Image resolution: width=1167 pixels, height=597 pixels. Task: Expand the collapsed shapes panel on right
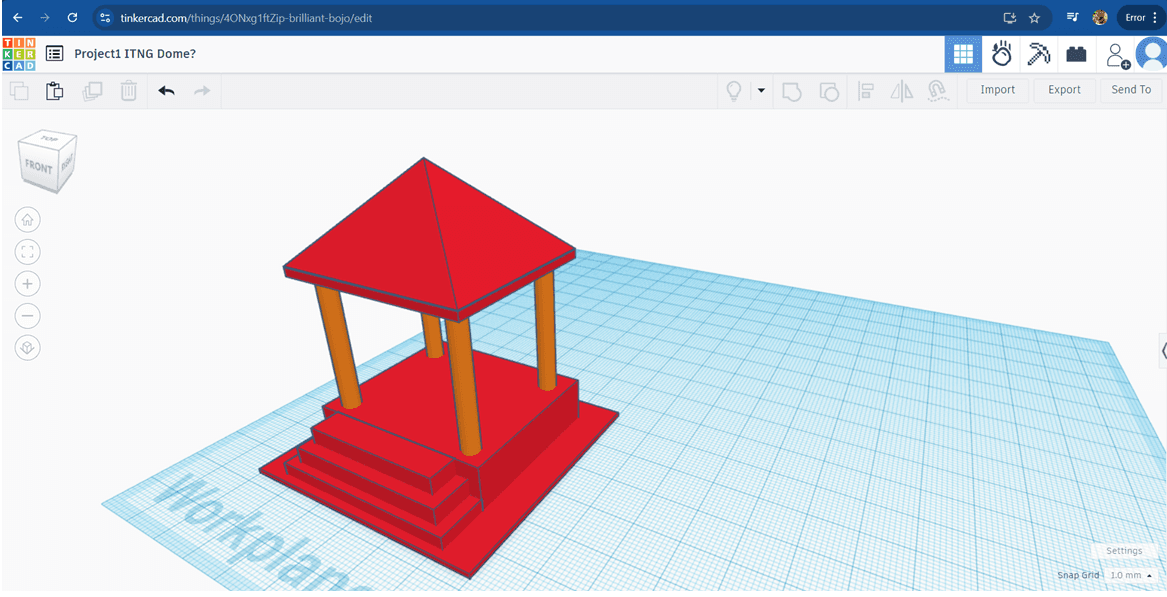coord(1162,350)
